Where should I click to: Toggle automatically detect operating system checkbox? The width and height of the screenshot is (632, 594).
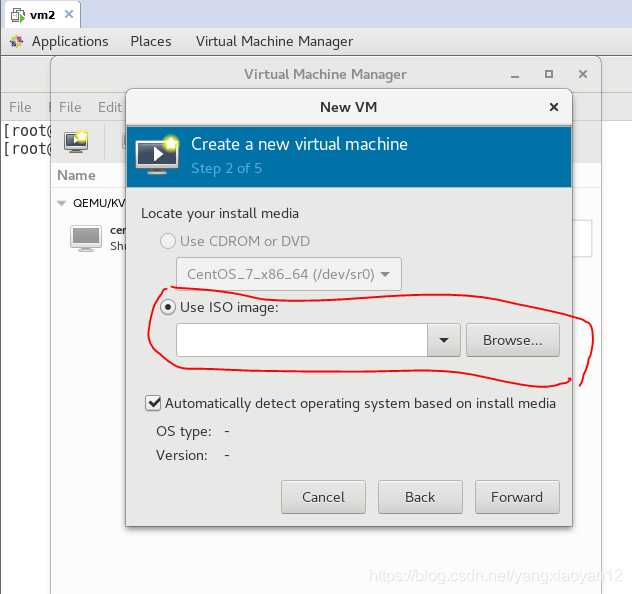pyautogui.click(x=153, y=403)
